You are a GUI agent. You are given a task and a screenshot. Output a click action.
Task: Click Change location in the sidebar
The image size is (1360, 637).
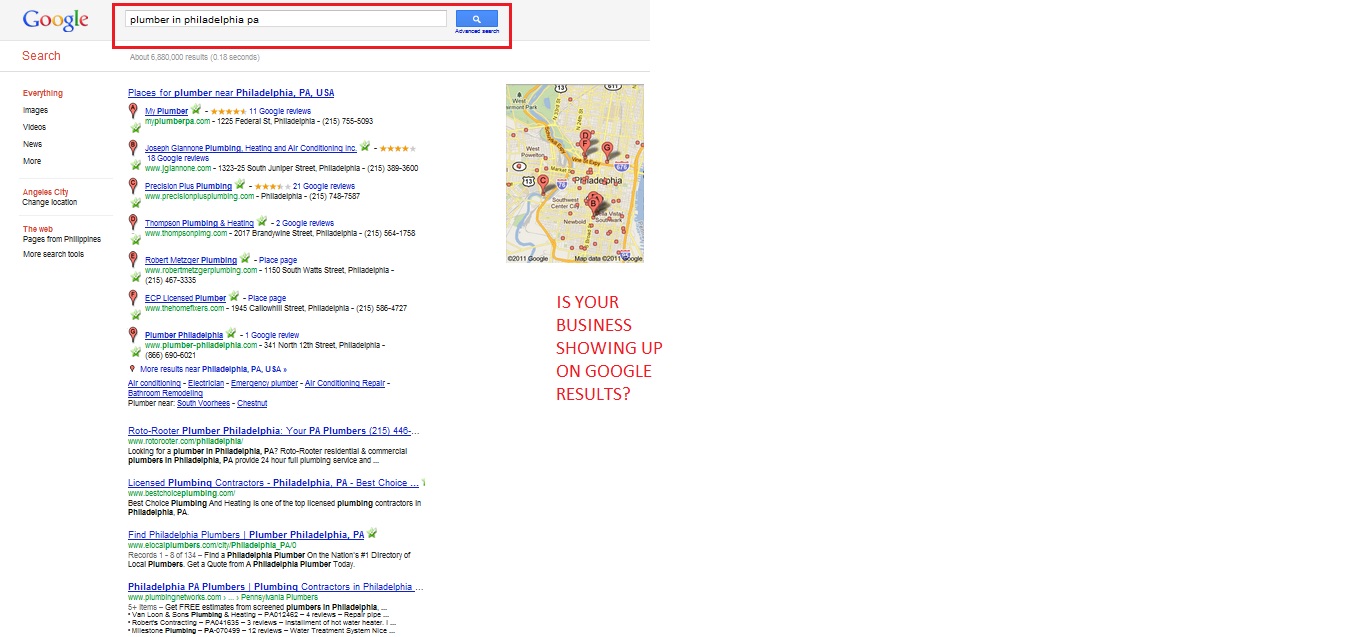(x=50, y=202)
